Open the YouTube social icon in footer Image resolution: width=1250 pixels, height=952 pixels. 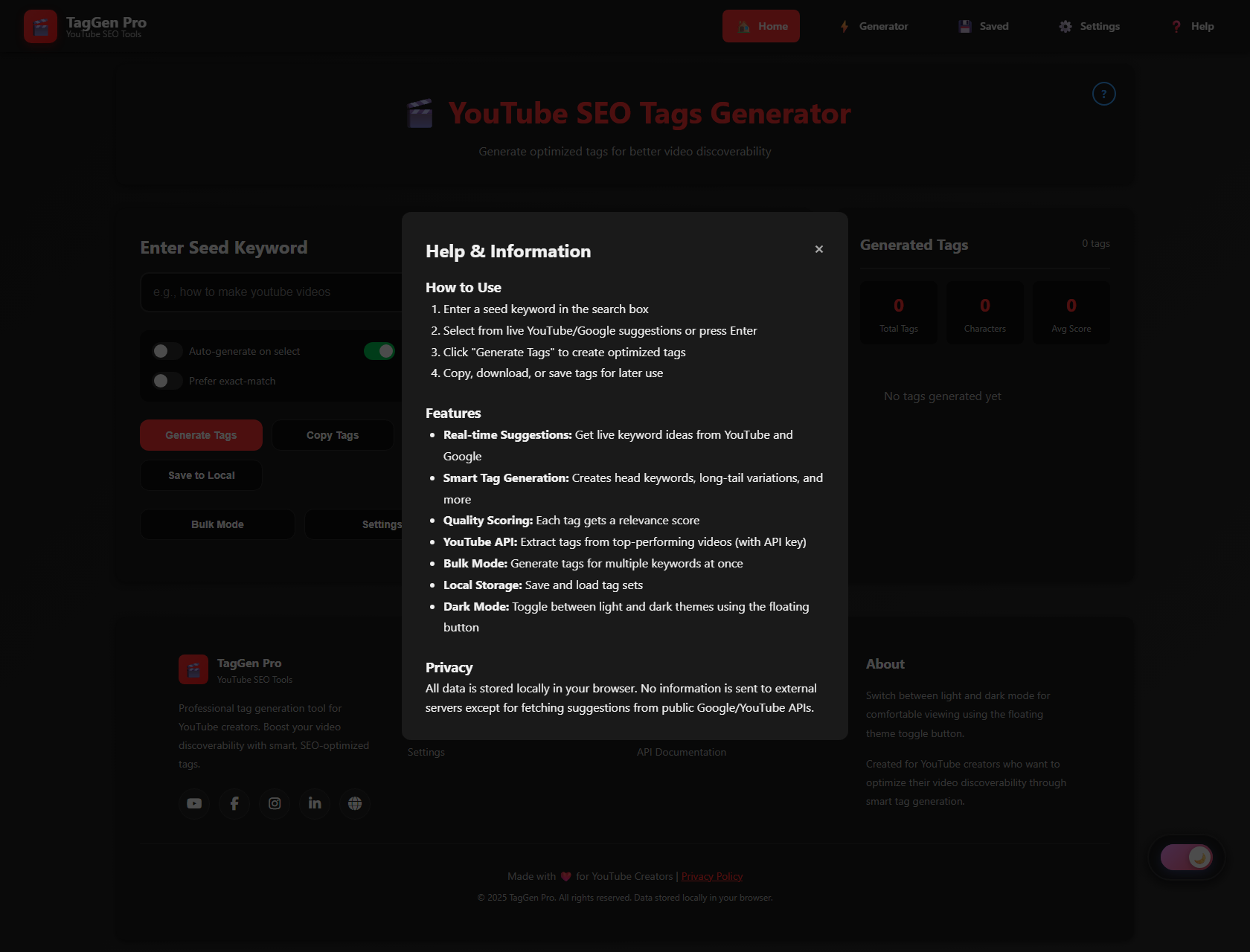click(194, 803)
